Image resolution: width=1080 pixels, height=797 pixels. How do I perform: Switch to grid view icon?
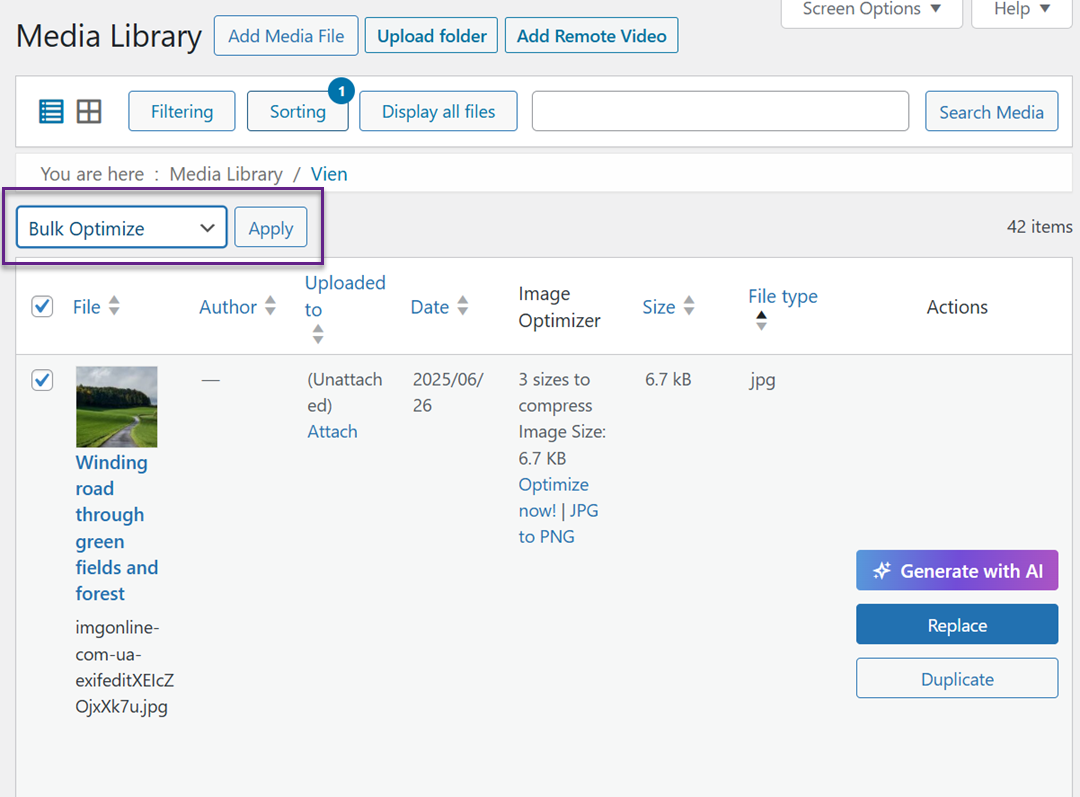(x=89, y=111)
